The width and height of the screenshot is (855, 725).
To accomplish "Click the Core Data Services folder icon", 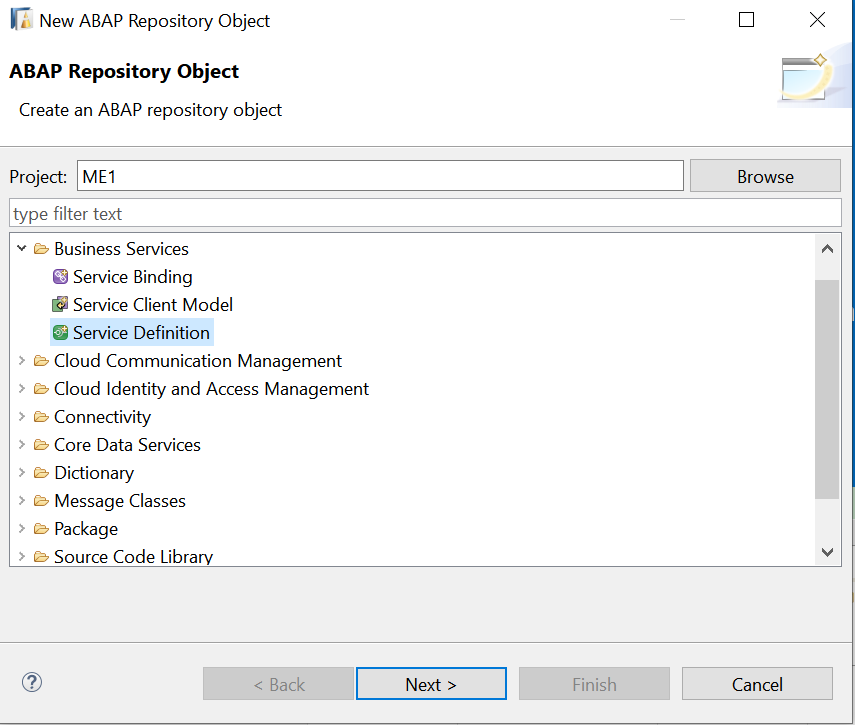I will point(41,445).
